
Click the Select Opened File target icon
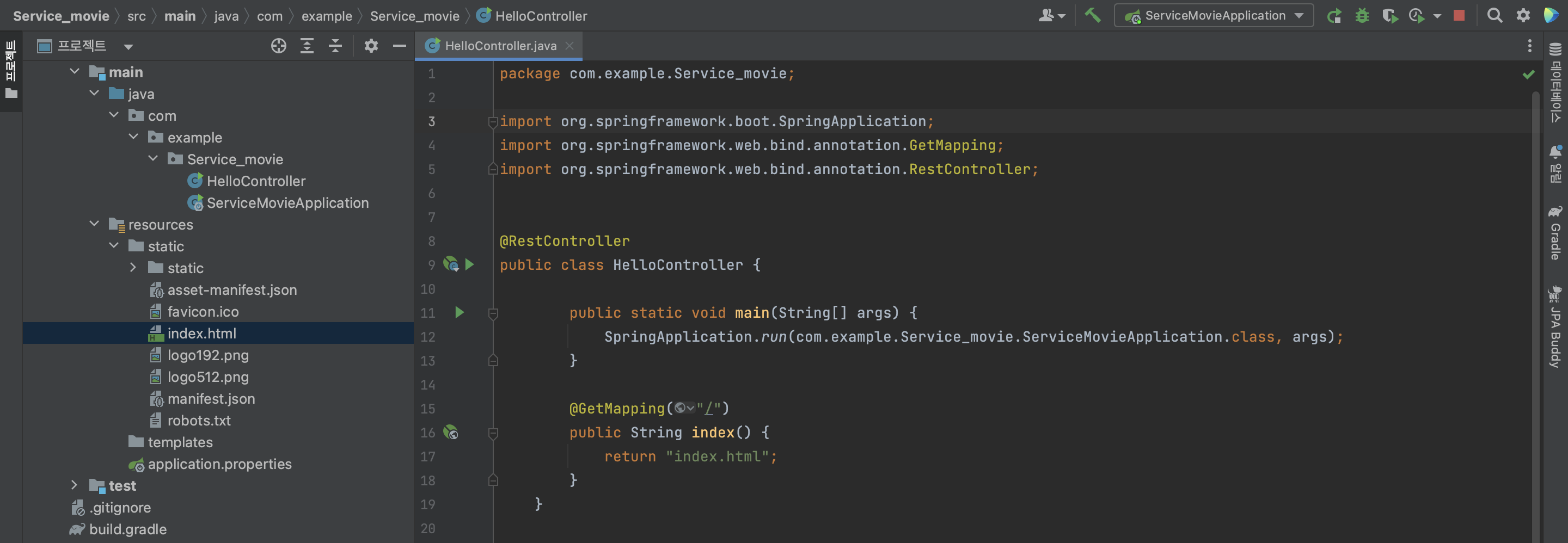click(x=279, y=46)
